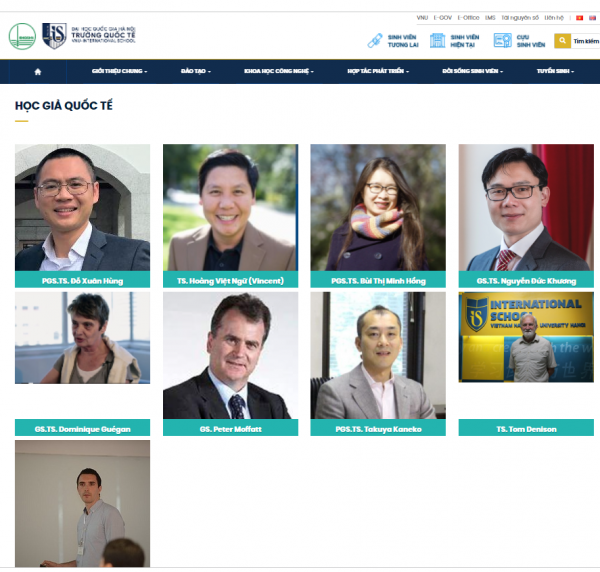Image resolution: width=600 pixels, height=572 pixels.
Task: Open the LMS top link
Action: point(490,18)
